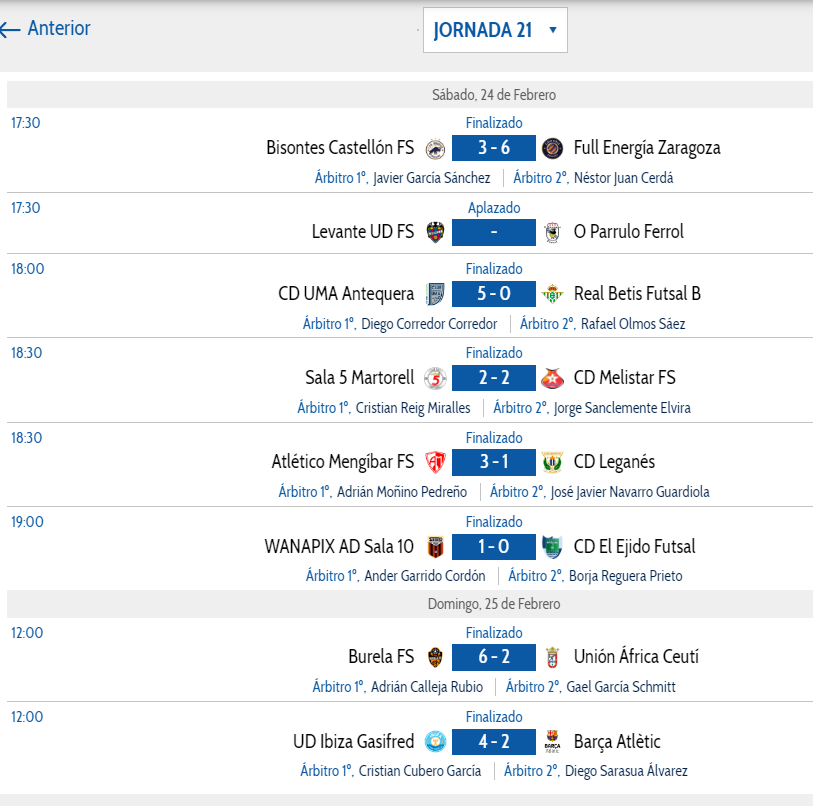
Task: Click the Levante UD FS club badge
Action: (x=435, y=232)
